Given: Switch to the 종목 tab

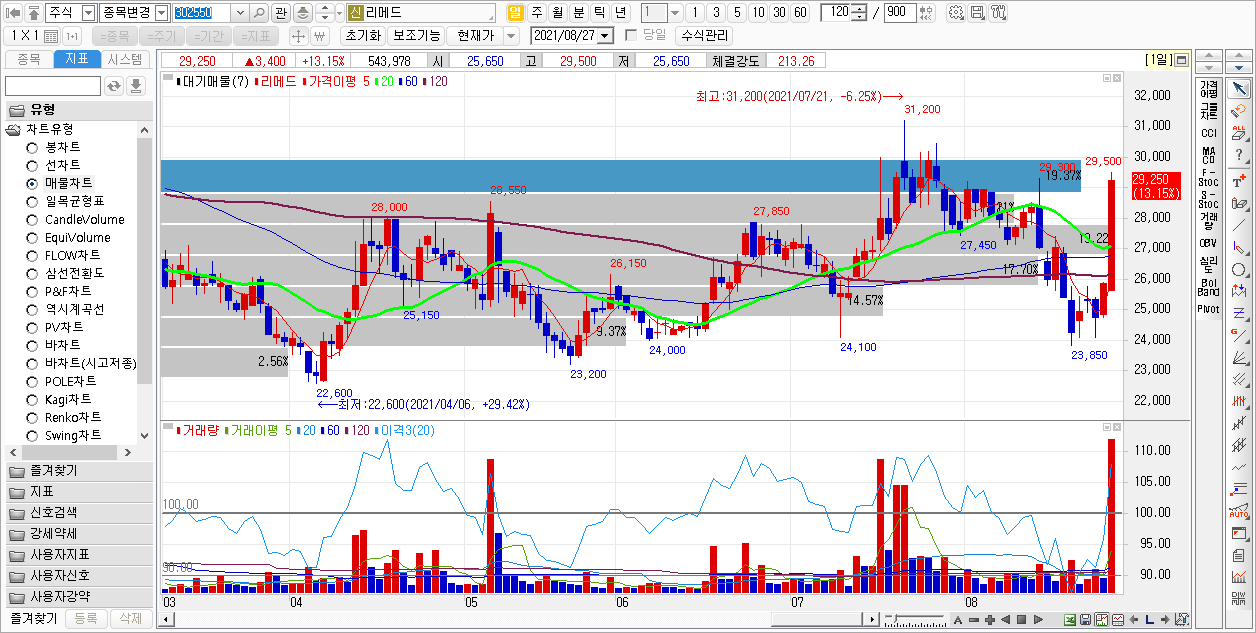Looking at the screenshot, I should 28,59.
